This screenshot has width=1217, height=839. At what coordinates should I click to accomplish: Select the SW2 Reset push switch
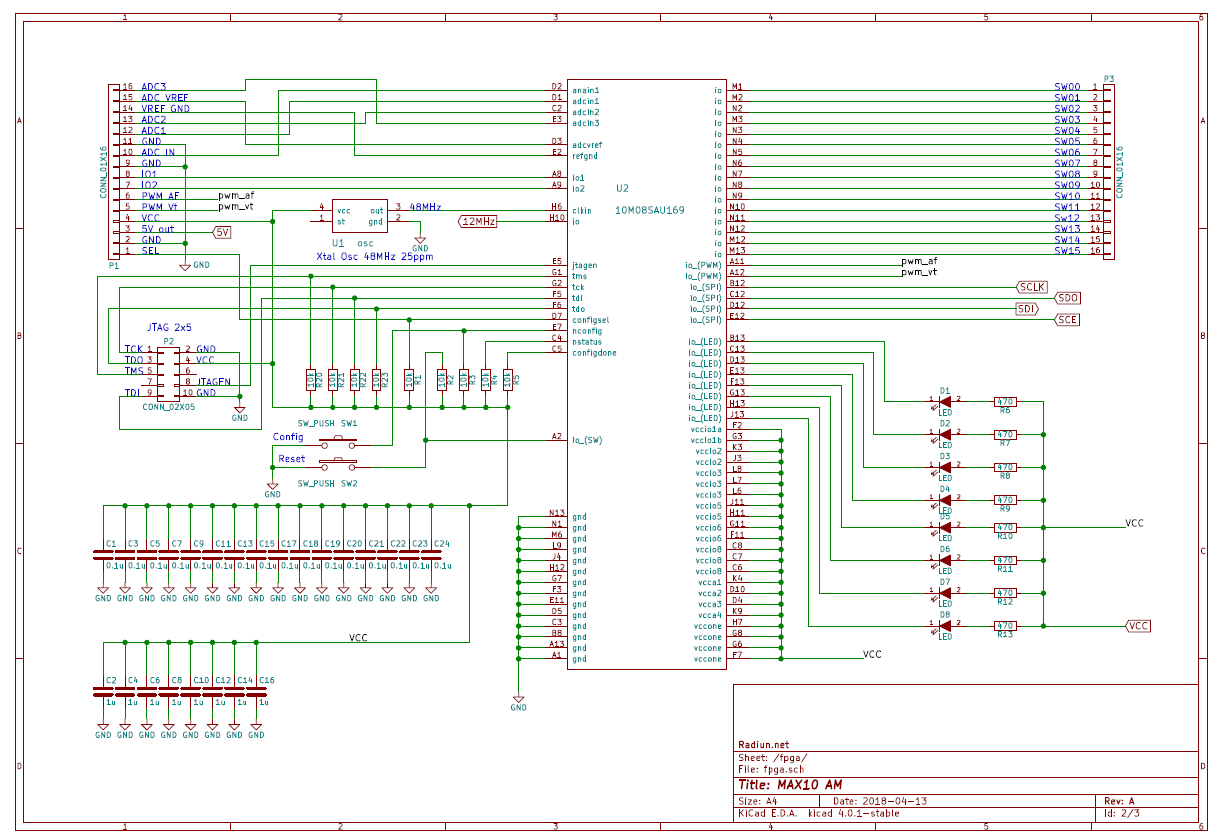(338, 463)
